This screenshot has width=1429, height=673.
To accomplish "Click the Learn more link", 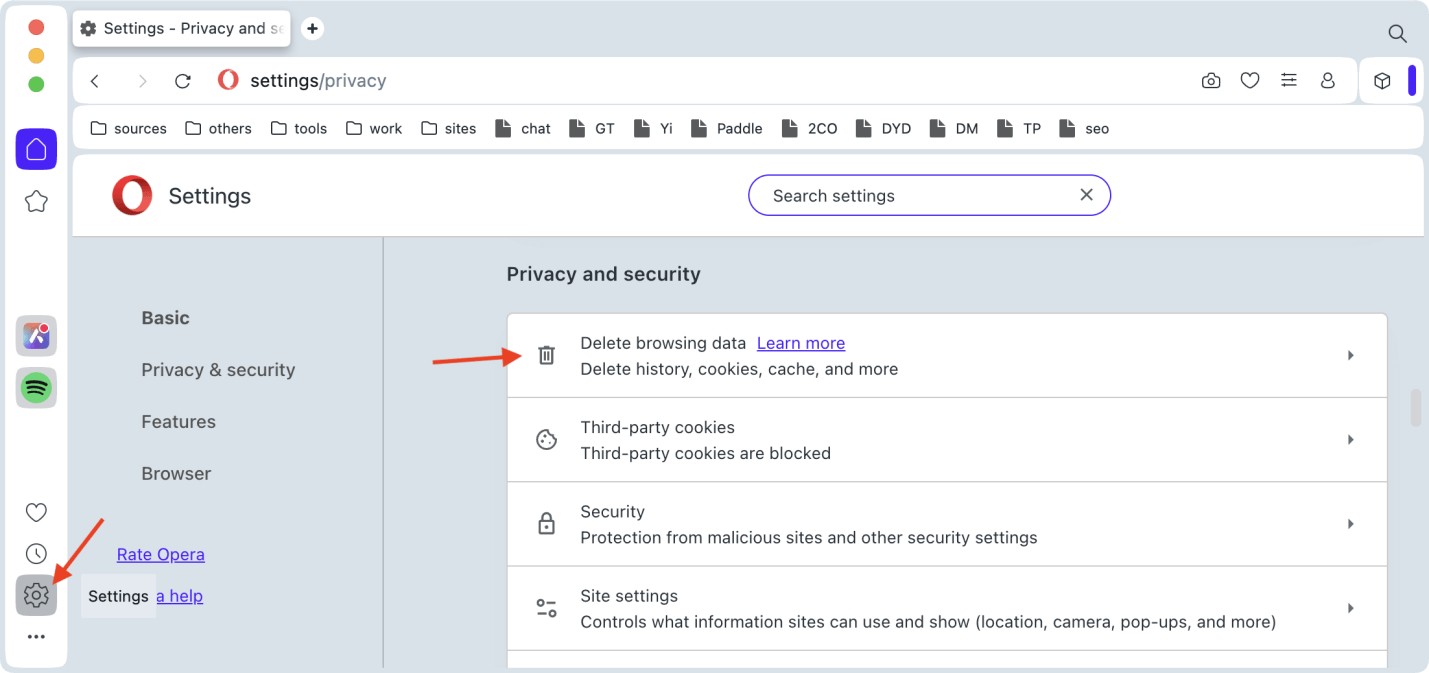I will click(x=800, y=343).
